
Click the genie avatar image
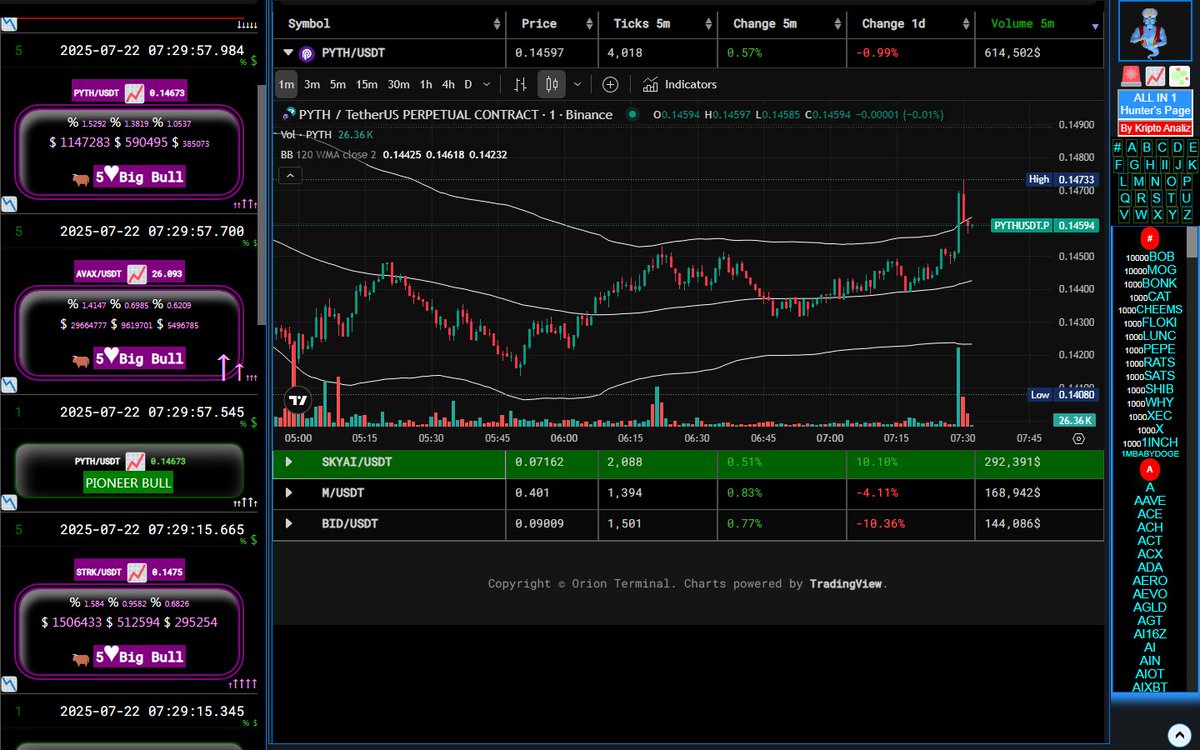coord(1154,32)
